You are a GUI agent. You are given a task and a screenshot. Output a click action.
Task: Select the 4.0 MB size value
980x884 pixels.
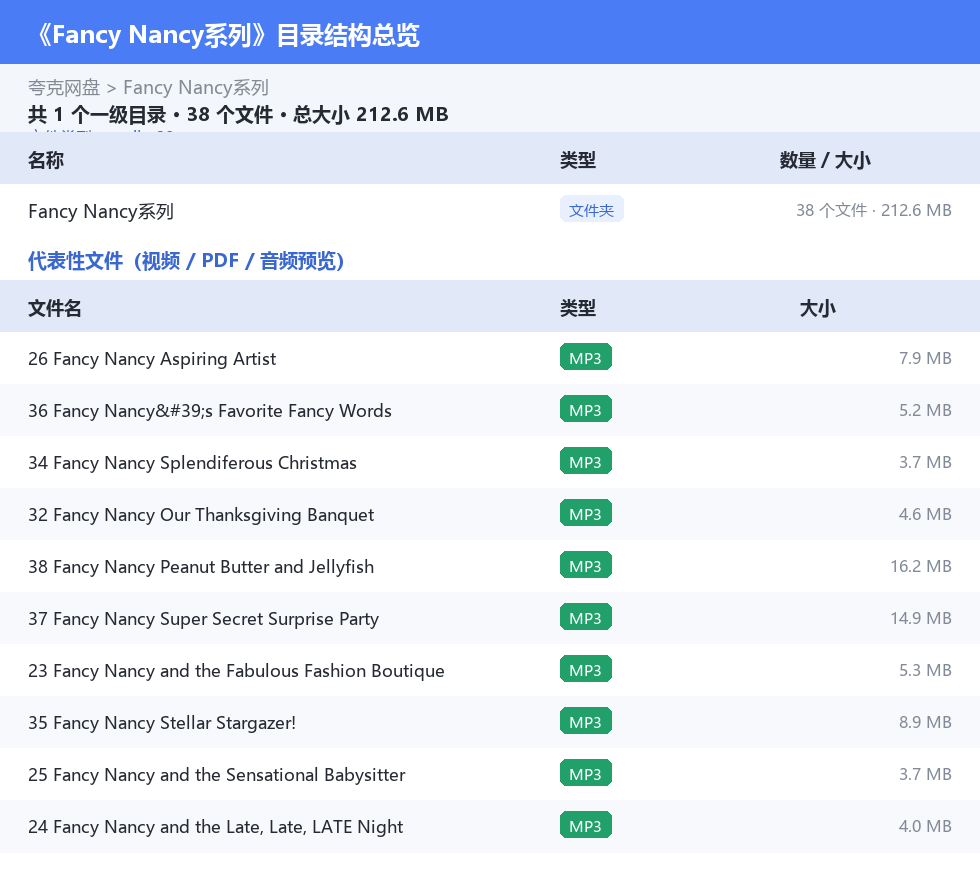[x=925, y=825]
